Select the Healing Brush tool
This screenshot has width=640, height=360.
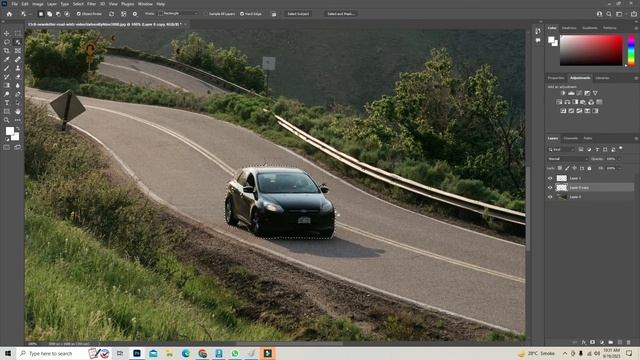tap(18, 60)
